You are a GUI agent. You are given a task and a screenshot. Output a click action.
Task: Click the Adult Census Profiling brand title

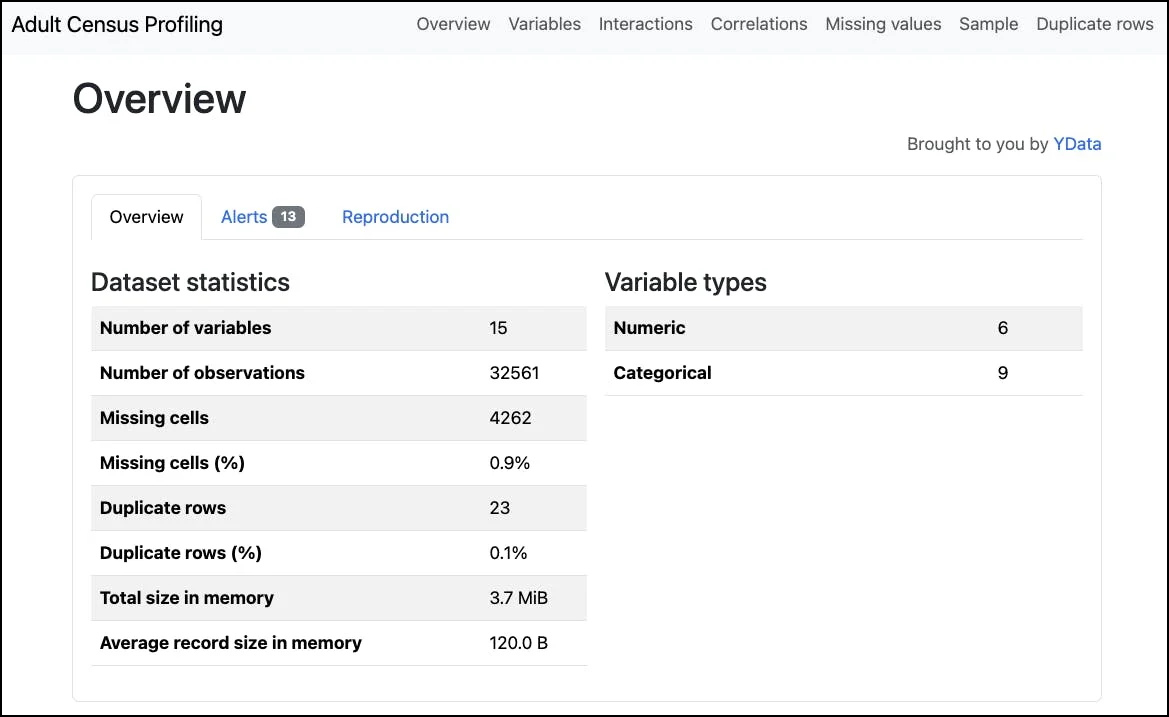point(117,24)
